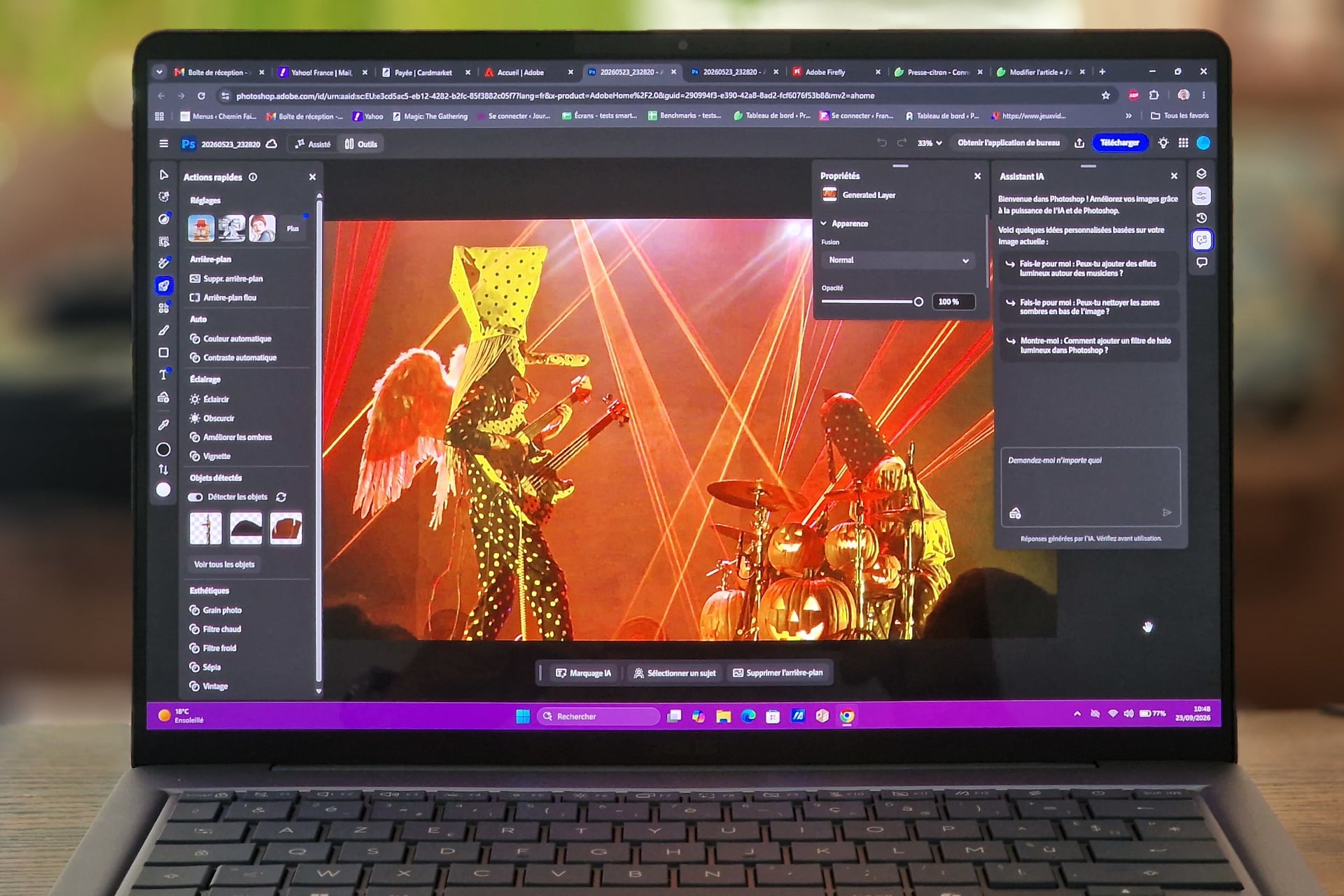Apply the first Réglages preset thumbnail

[201, 228]
